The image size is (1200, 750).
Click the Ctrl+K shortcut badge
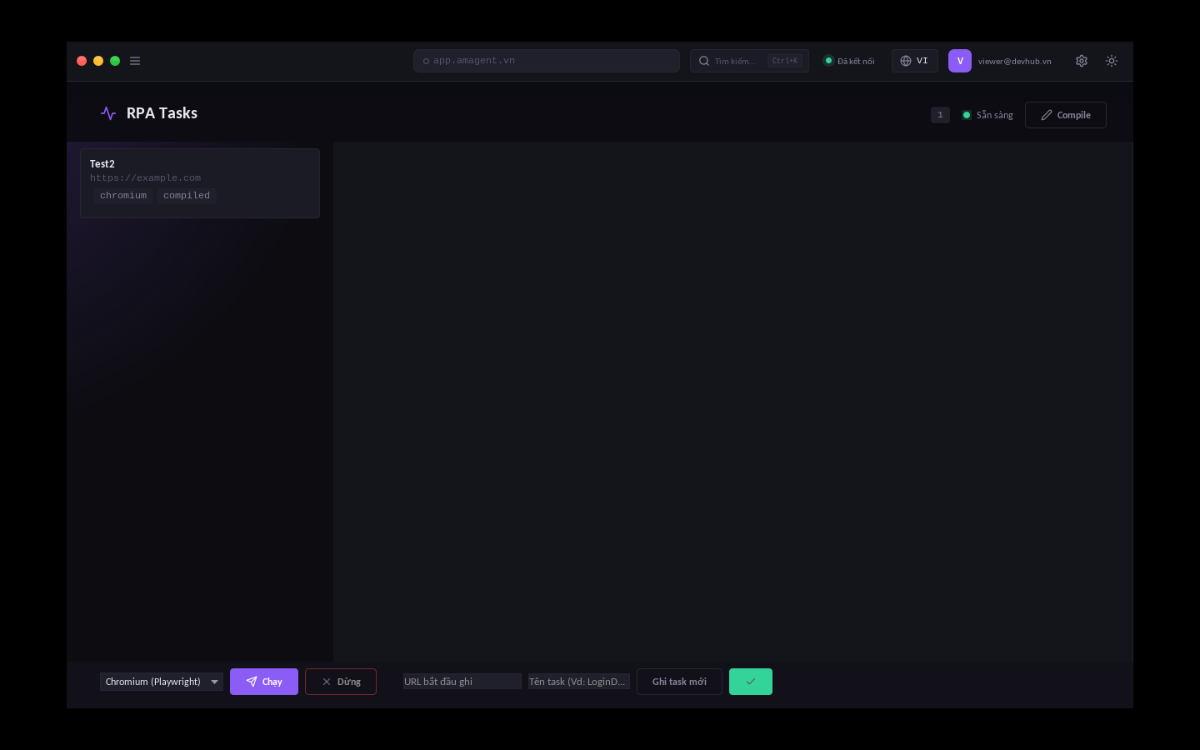pos(785,61)
